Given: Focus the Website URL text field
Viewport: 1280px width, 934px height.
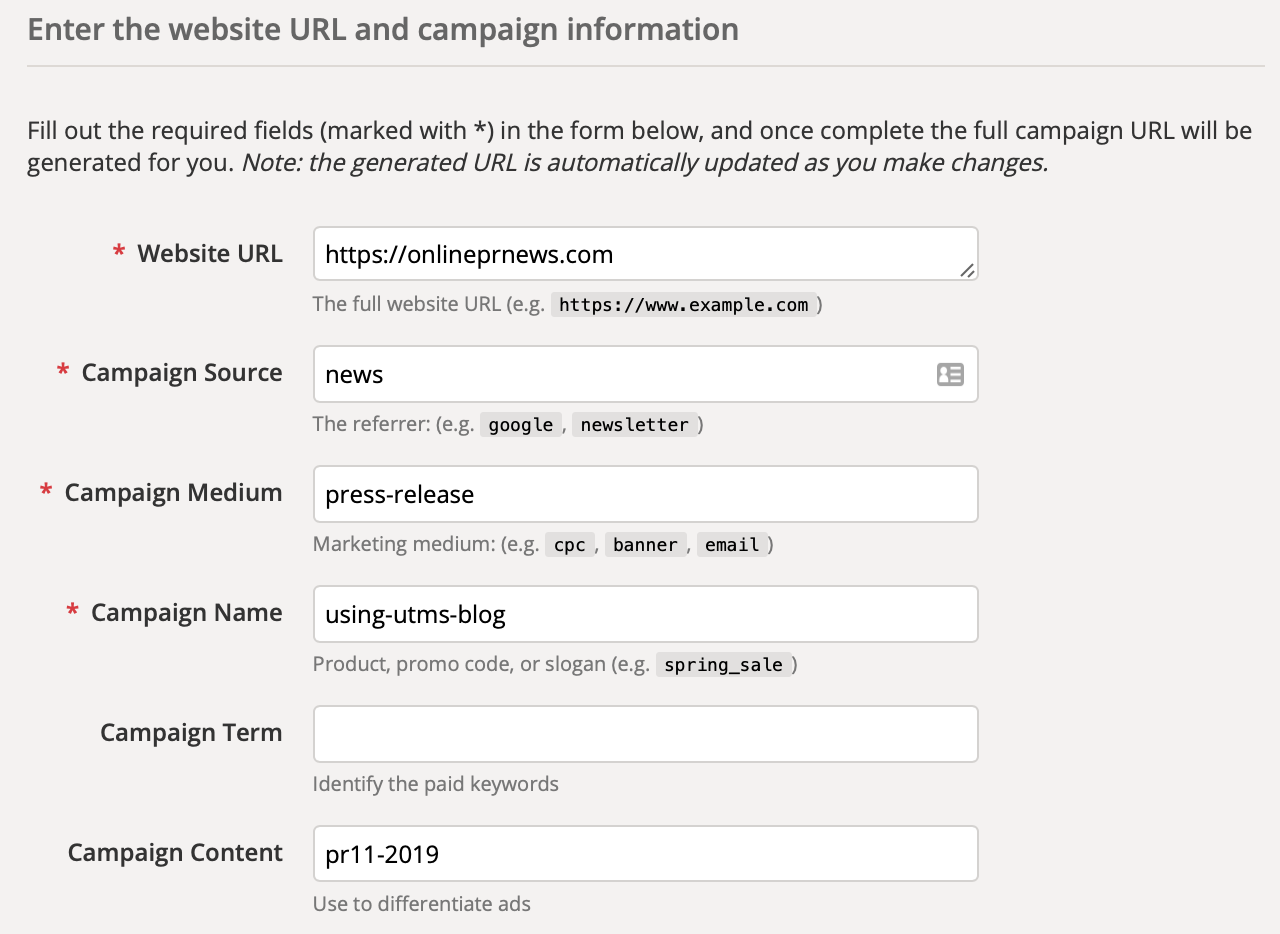Looking at the screenshot, I should (640, 254).
